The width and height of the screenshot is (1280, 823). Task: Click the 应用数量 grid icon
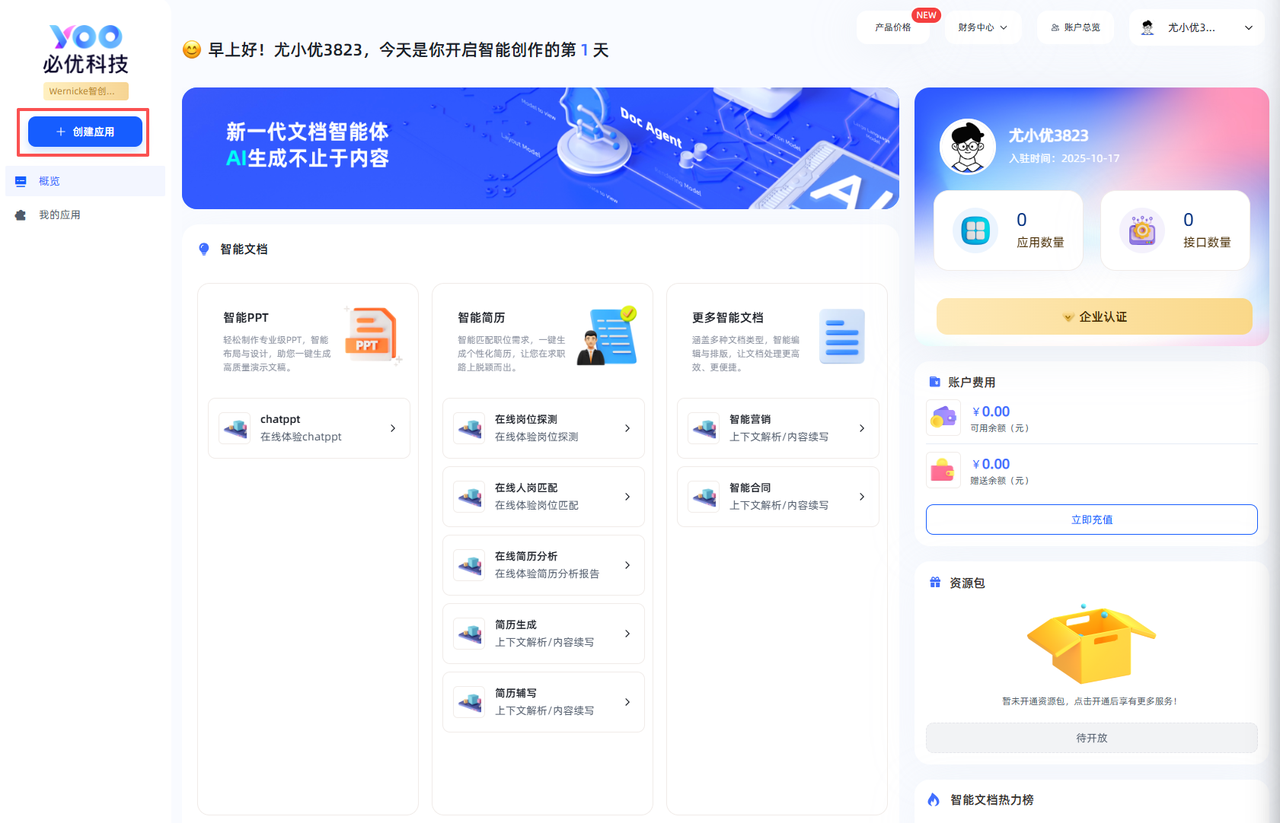974,231
